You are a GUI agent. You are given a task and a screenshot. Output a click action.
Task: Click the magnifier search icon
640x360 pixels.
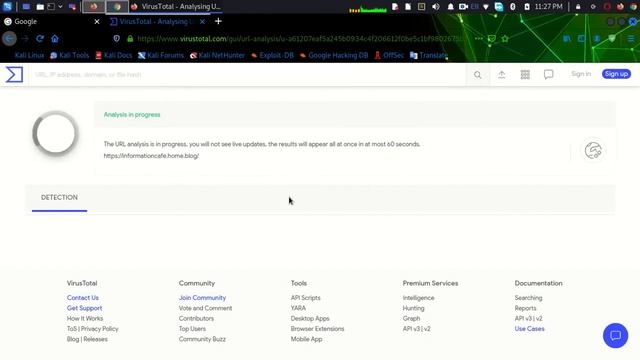tap(478, 75)
